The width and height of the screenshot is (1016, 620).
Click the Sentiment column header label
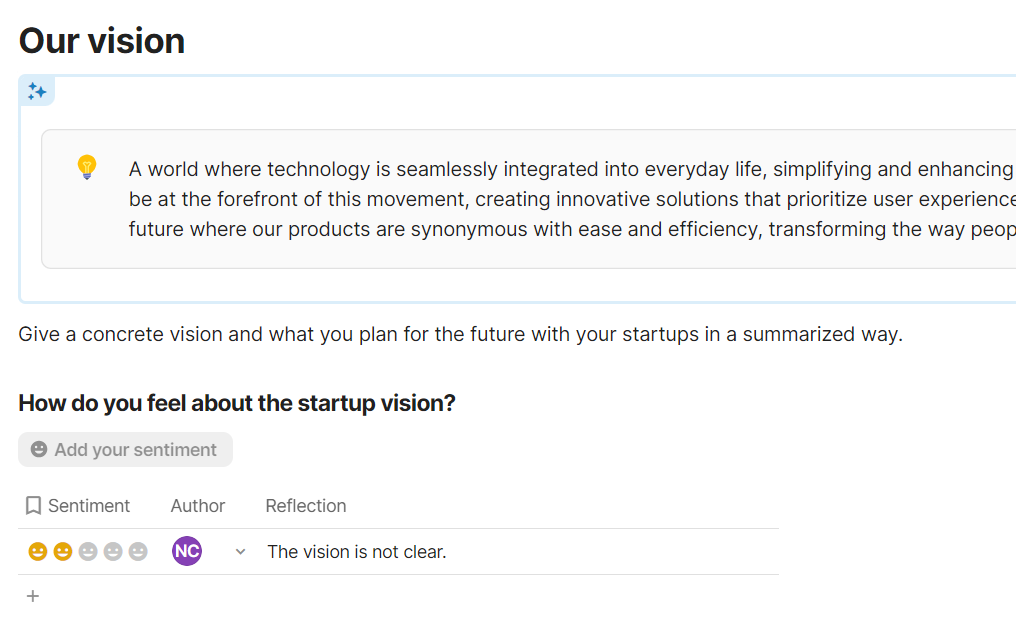[89, 506]
